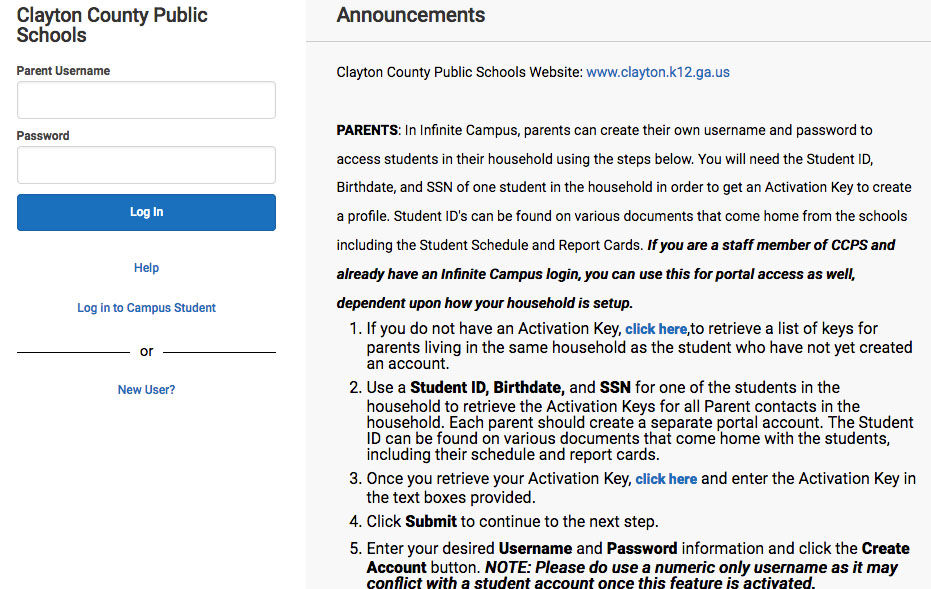Click the bold SSN word in step 2
Viewport: 931px width, 589px height.
coord(615,388)
